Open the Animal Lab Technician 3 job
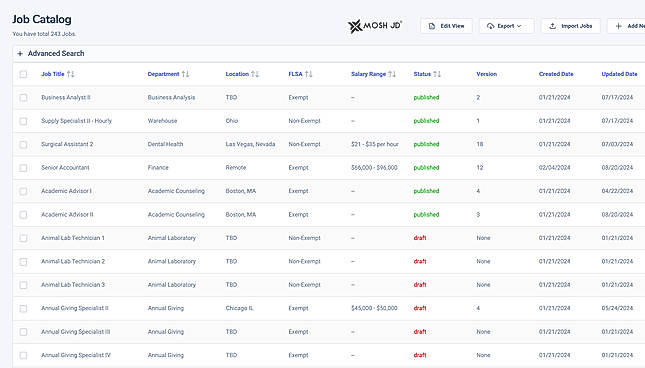 (x=73, y=285)
